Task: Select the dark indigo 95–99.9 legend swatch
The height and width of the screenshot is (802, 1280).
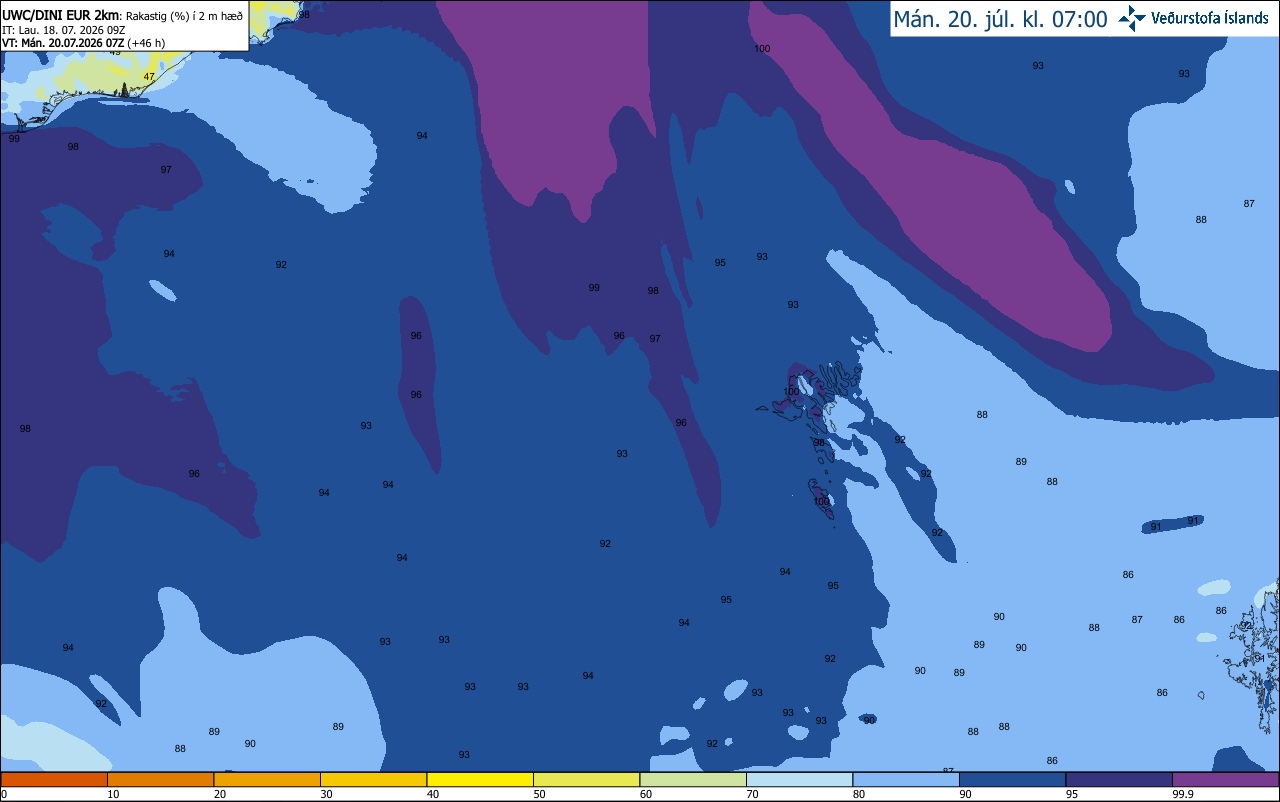Action: pyautogui.click(x=1119, y=779)
